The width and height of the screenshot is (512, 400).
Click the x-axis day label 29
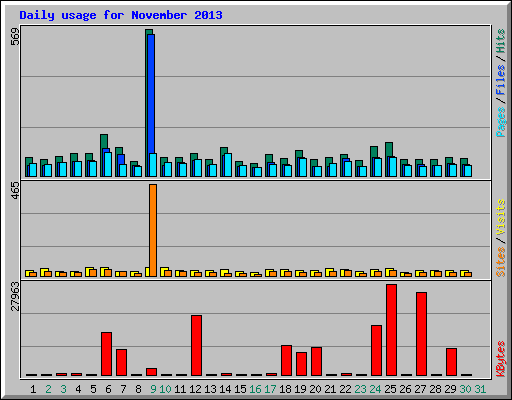(x=450, y=389)
